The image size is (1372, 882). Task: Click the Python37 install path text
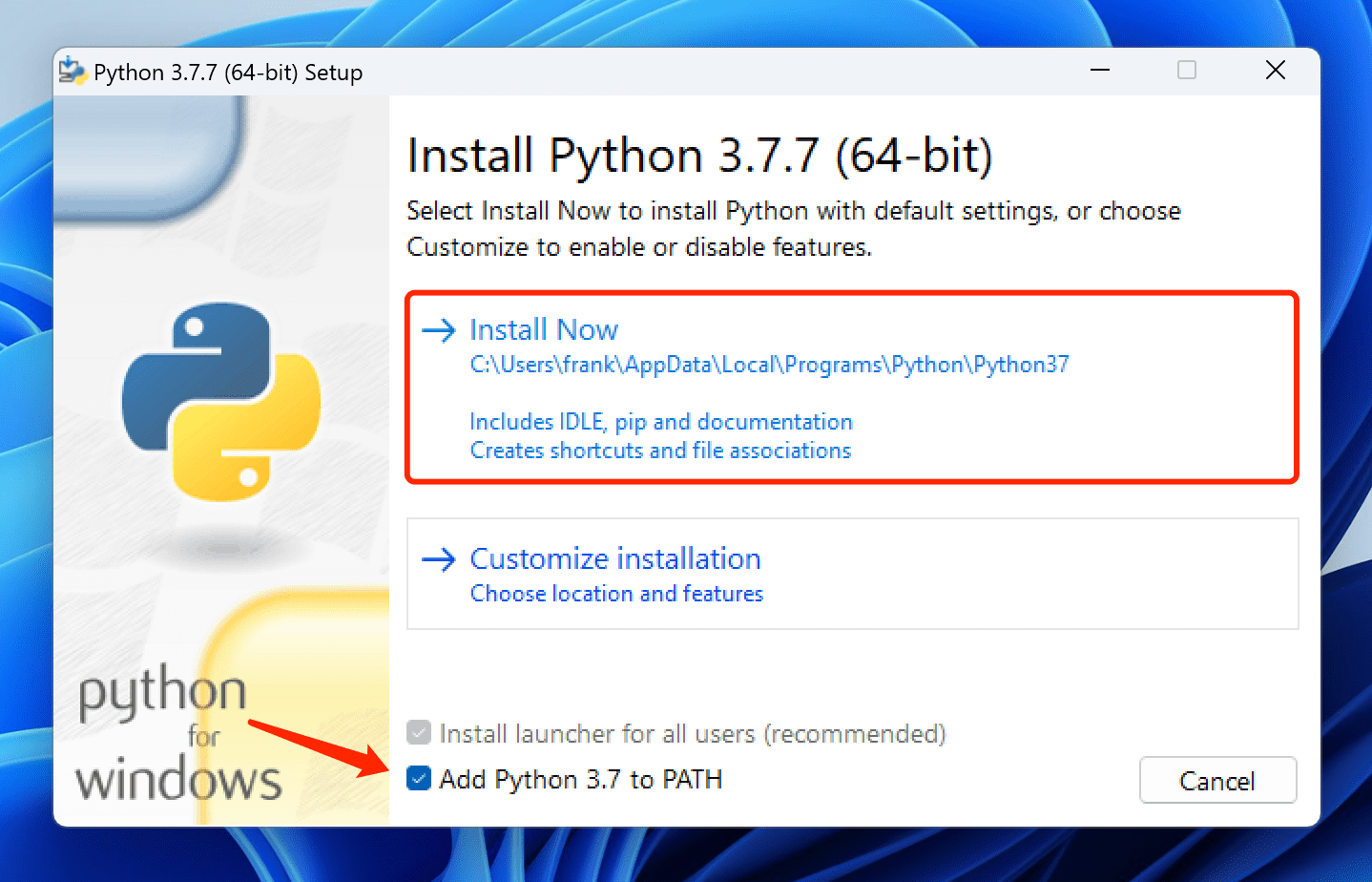[769, 365]
